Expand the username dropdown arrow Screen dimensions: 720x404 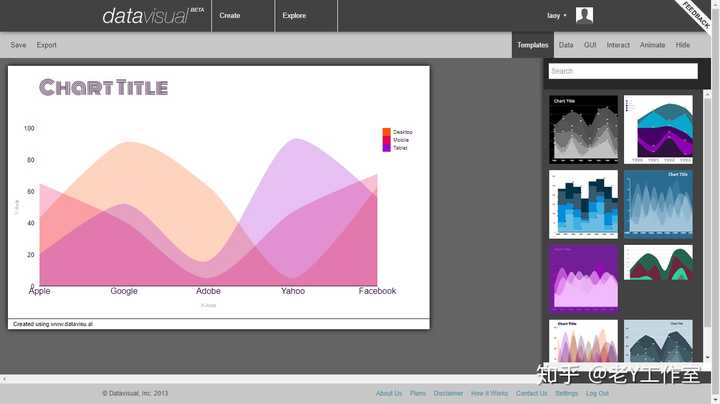point(565,16)
